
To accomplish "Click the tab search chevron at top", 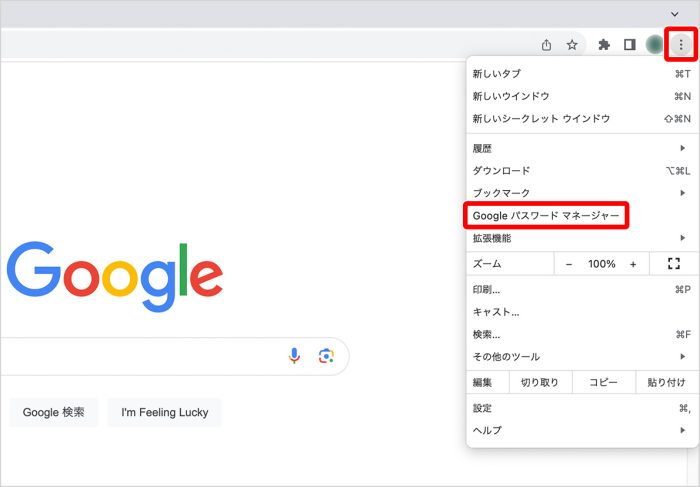I will pos(674,13).
